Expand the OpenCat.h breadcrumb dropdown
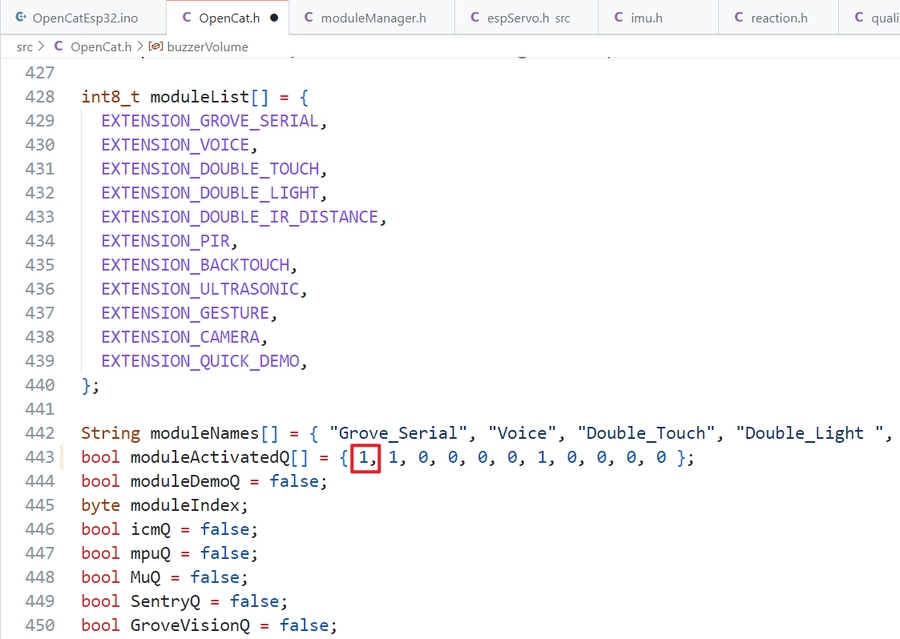Screen dimensions: 900x639 [x=101, y=47]
